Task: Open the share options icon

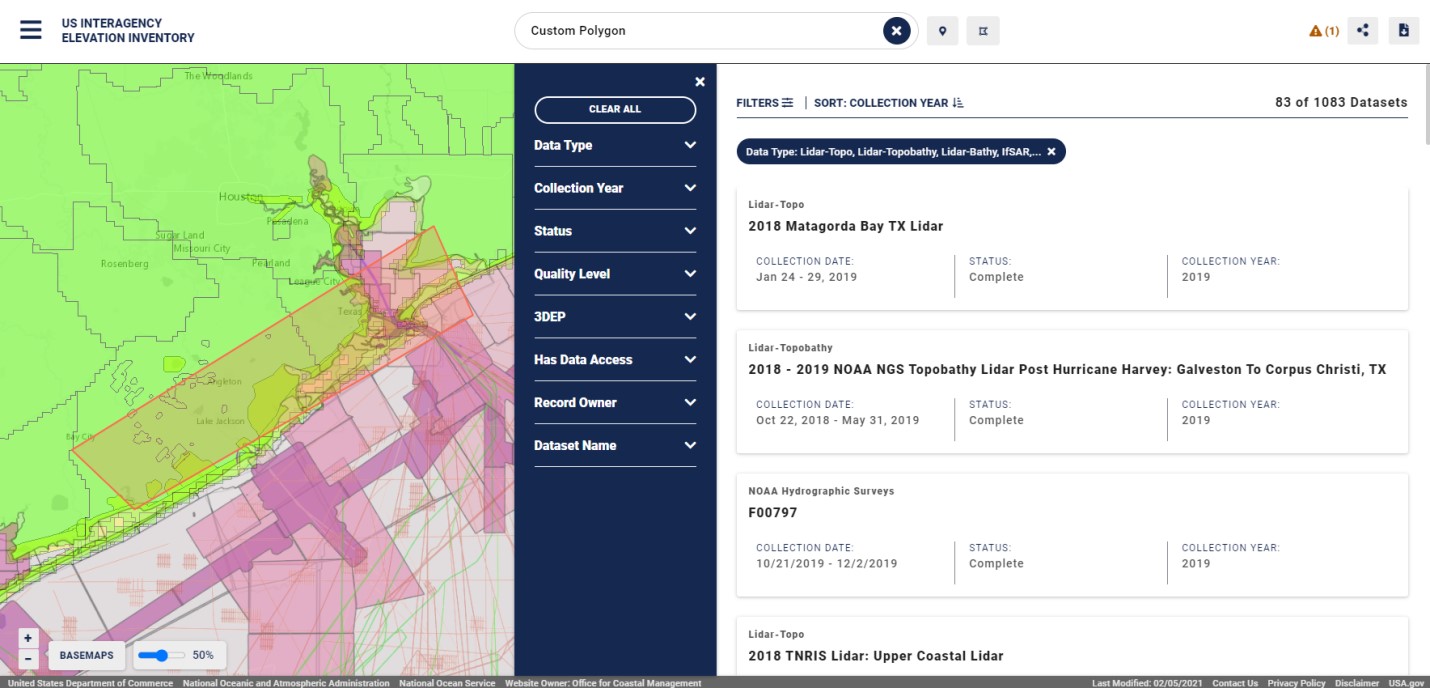Action: (x=1362, y=31)
